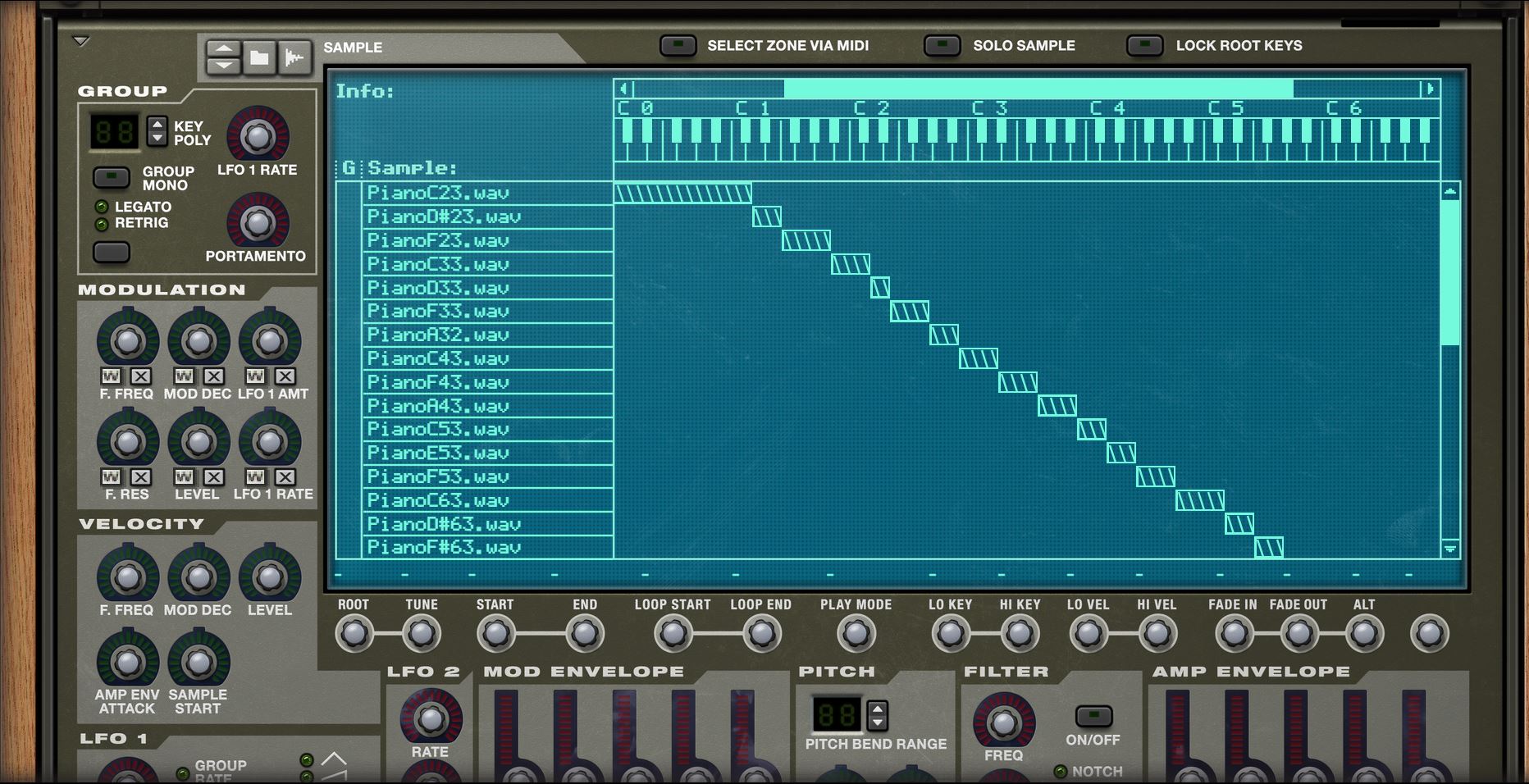Select the NOTCH filter mode LED
This screenshot has height=784, width=1529.
(x=1060, y=772)
